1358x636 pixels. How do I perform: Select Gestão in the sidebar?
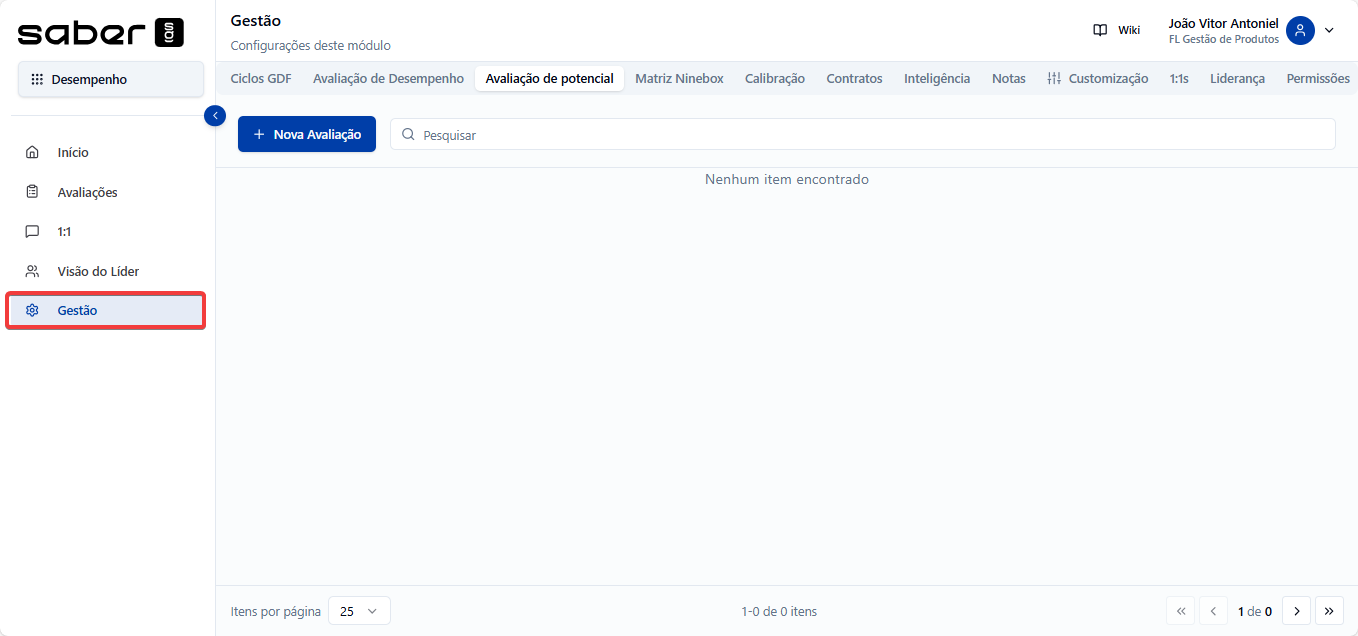(x=77, y=311)
